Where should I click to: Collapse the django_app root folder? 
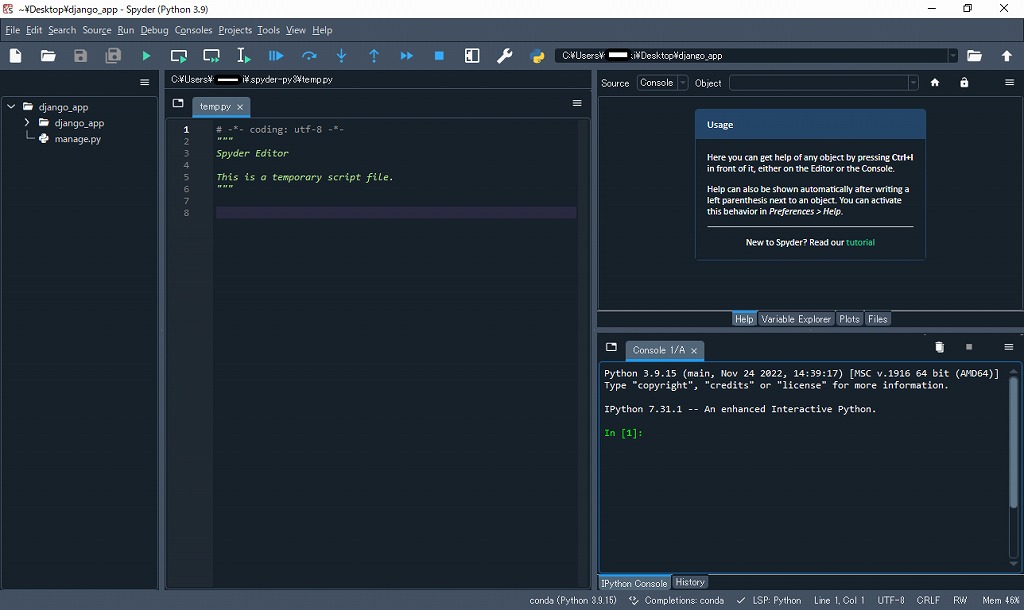click(11, 107)
